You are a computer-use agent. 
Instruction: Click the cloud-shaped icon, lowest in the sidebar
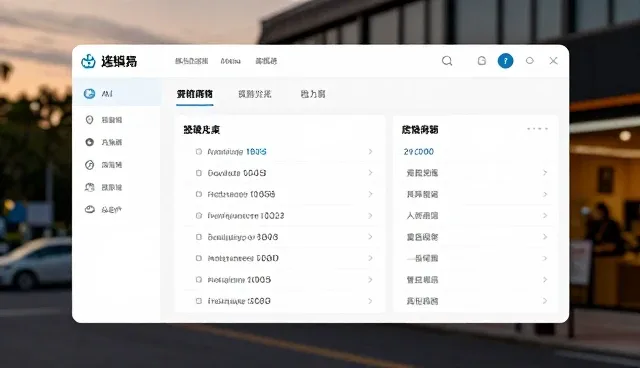coord(90,209)
